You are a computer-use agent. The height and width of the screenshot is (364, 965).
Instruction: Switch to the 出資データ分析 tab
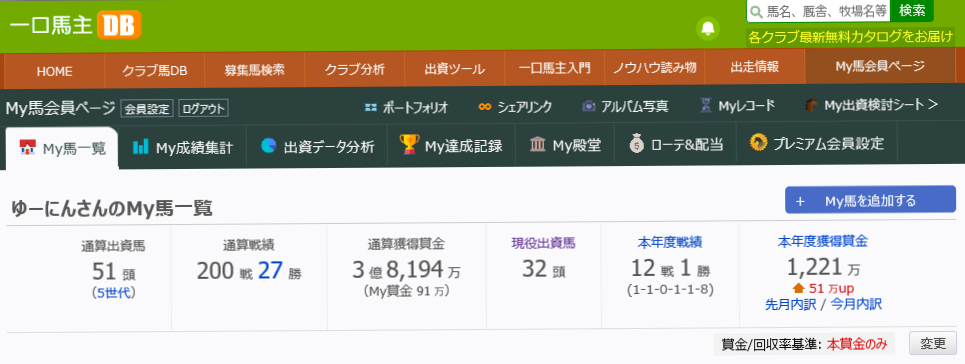click(318, 147)
